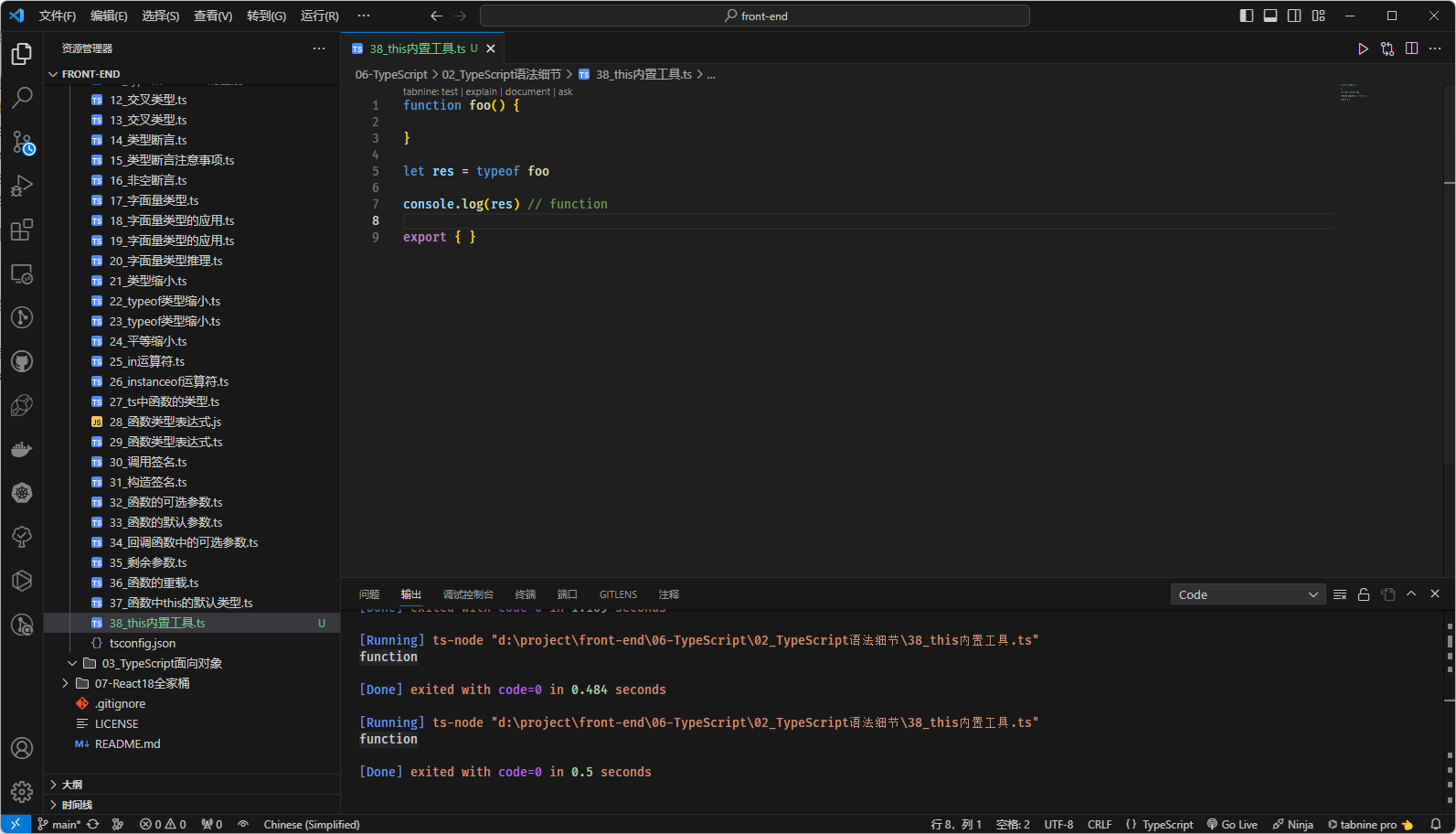Expand the 大纲 outline section

[72, 785]
